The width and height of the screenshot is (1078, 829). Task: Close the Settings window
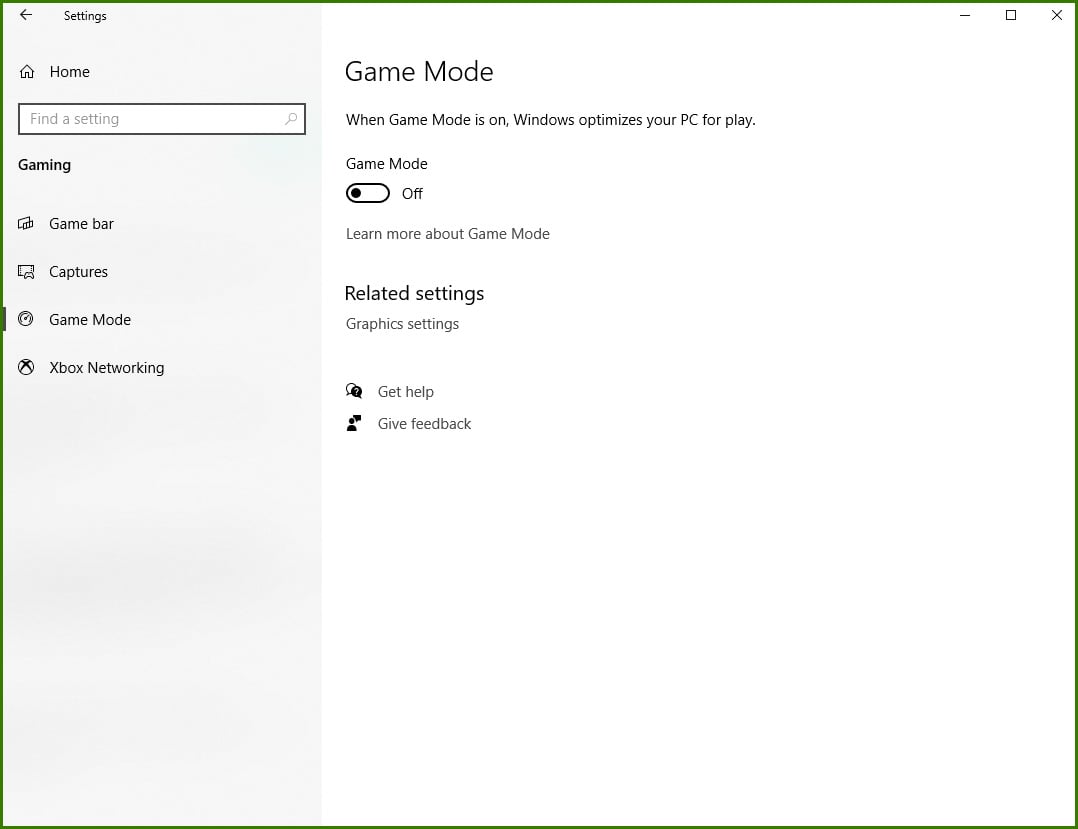[x=1057, y=15]
